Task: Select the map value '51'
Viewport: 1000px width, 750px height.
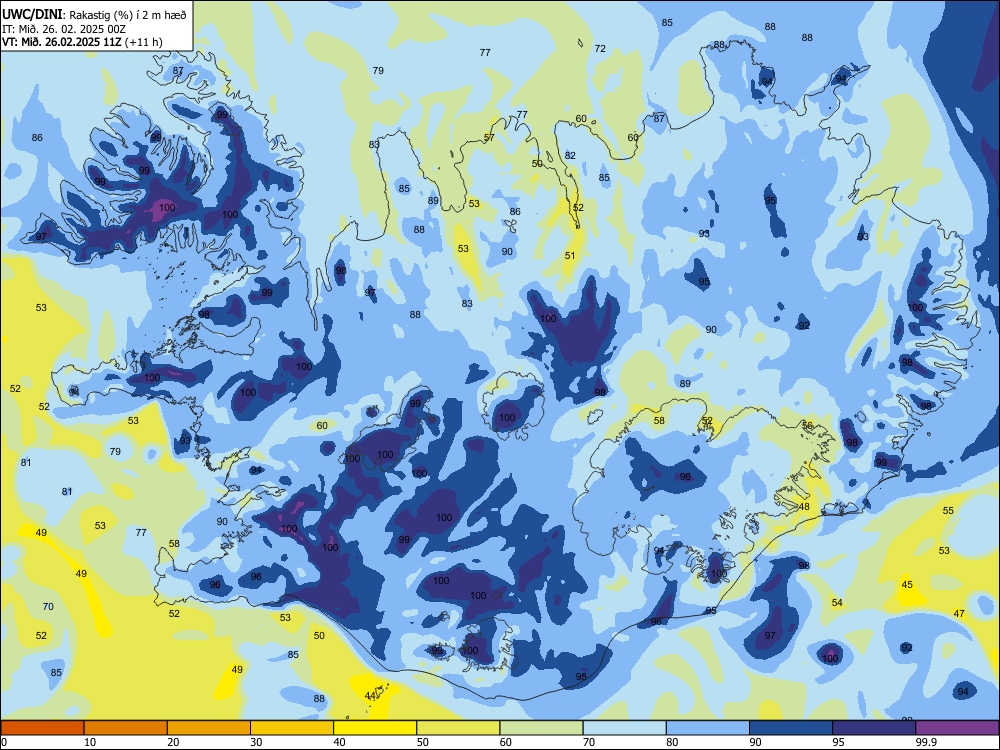Action: coord(570,255)
